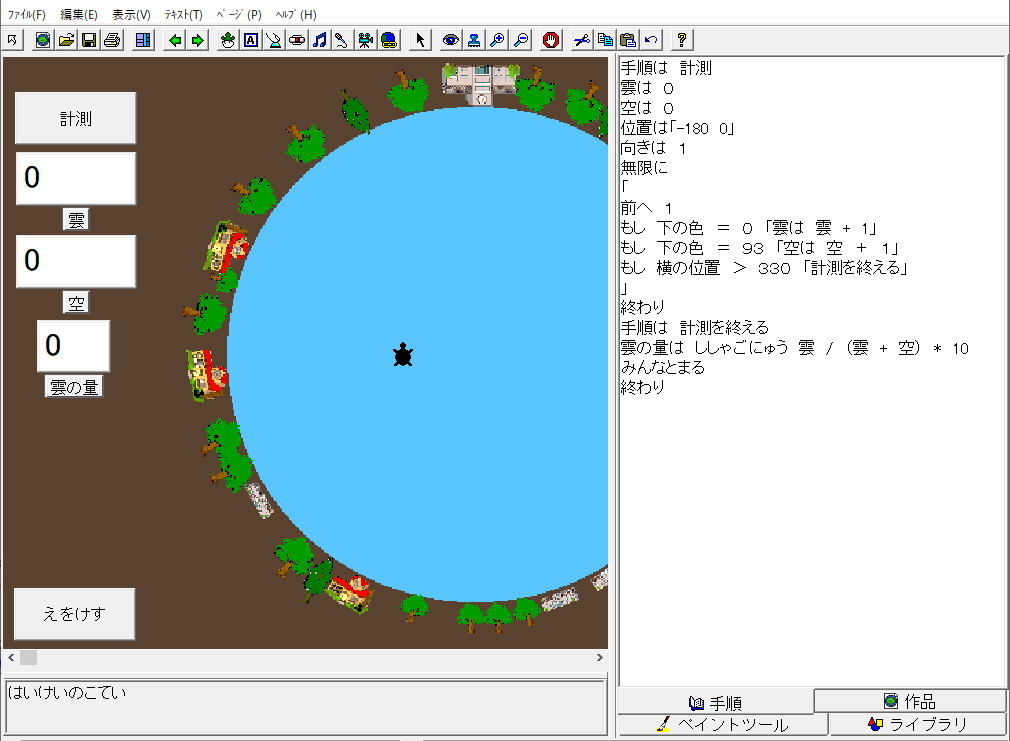Open the 表示(V) menu
This screenshot has height=741, width=1010.
click(131, 15)
